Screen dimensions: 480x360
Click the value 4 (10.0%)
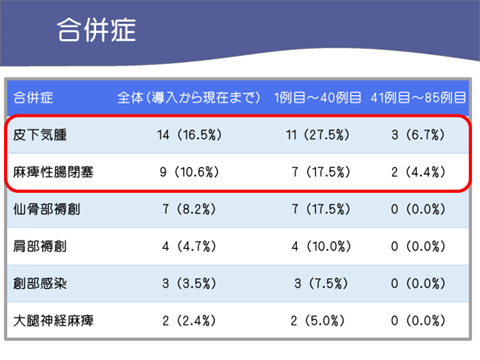[321, 247]
